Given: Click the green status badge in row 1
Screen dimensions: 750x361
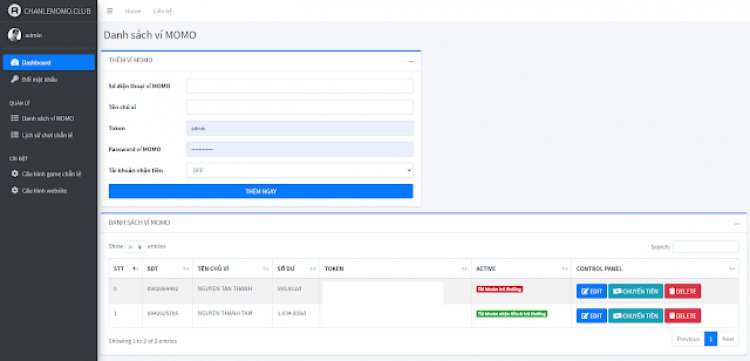Looking at the screenshot, I should pos(512,314).
